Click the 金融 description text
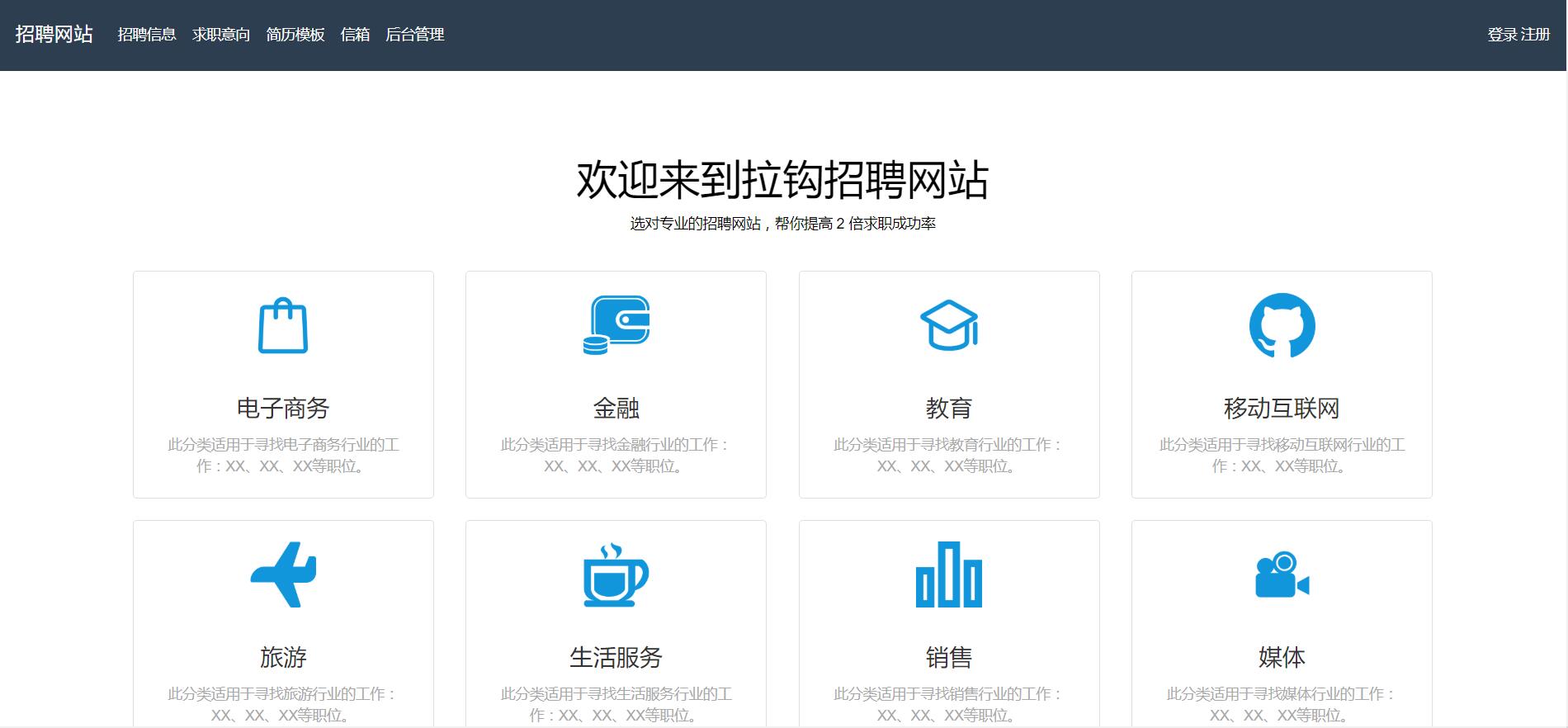The height and width of the screenshot is (728, 1568). tap(616, 456)
